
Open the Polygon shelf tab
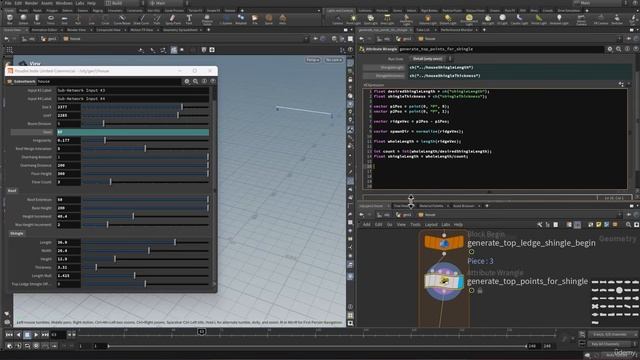[x=52, y=11]
